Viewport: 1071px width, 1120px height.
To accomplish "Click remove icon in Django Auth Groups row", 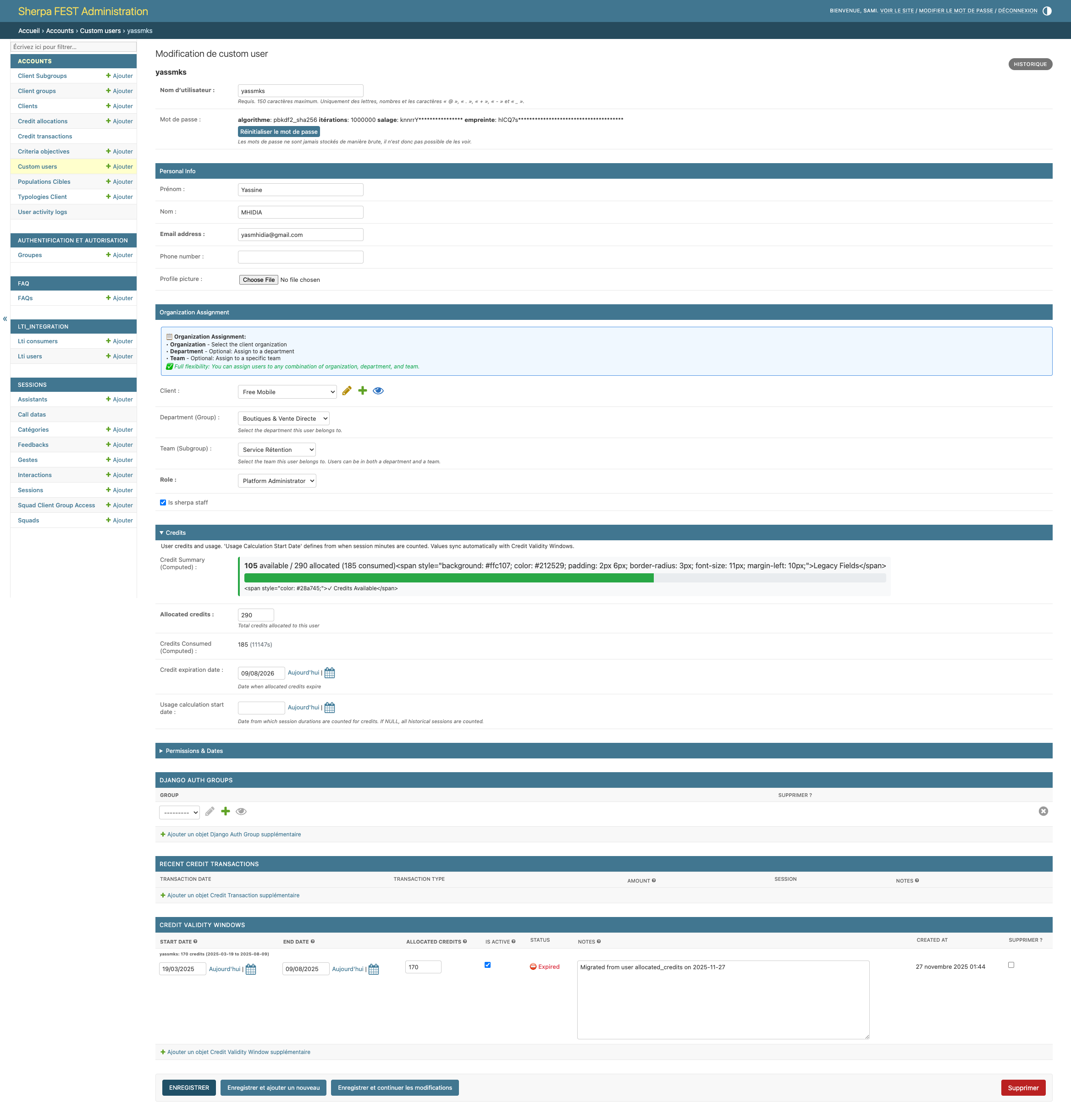I will tap(1043, 811).
